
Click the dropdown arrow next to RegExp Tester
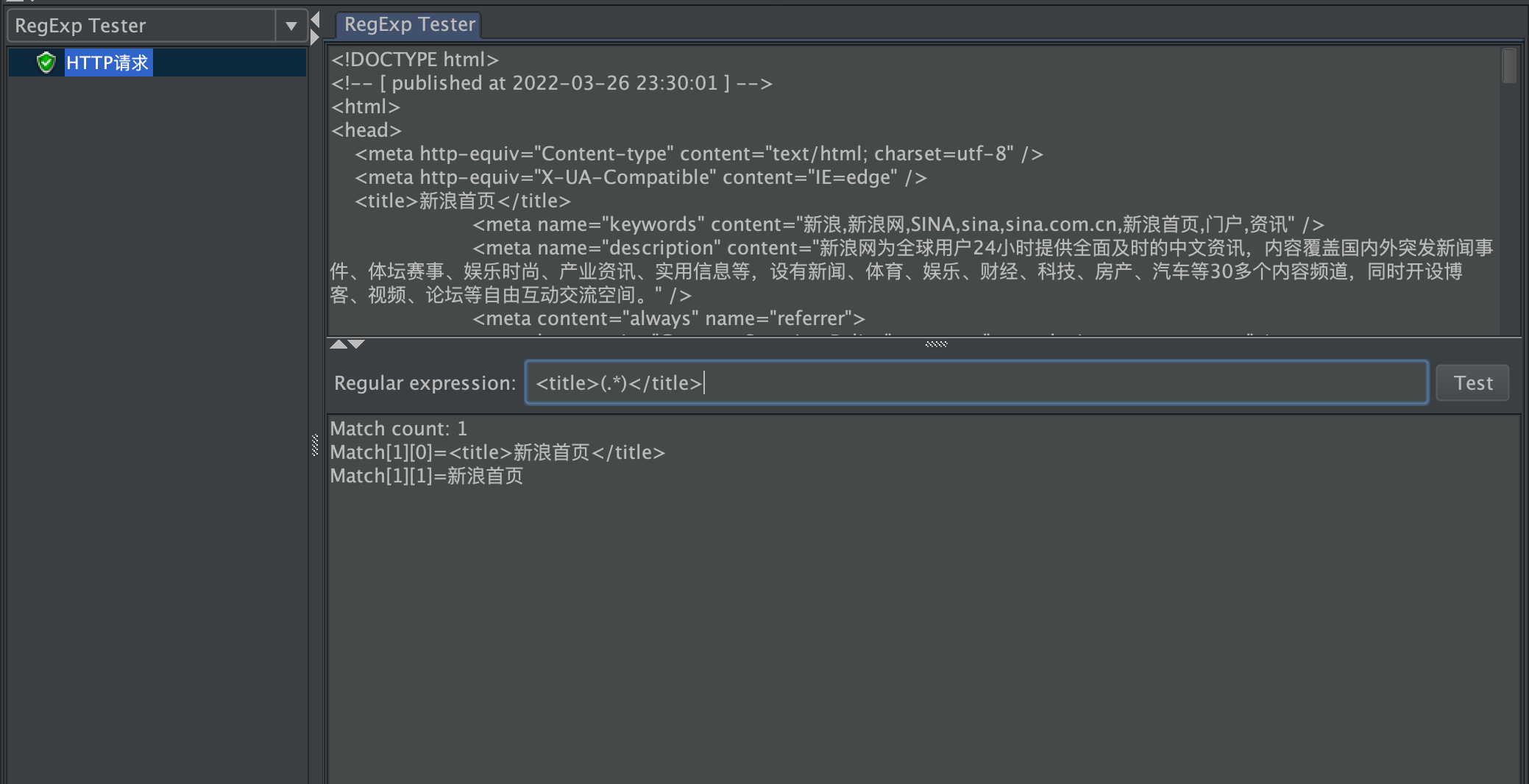tap(291, 24)
